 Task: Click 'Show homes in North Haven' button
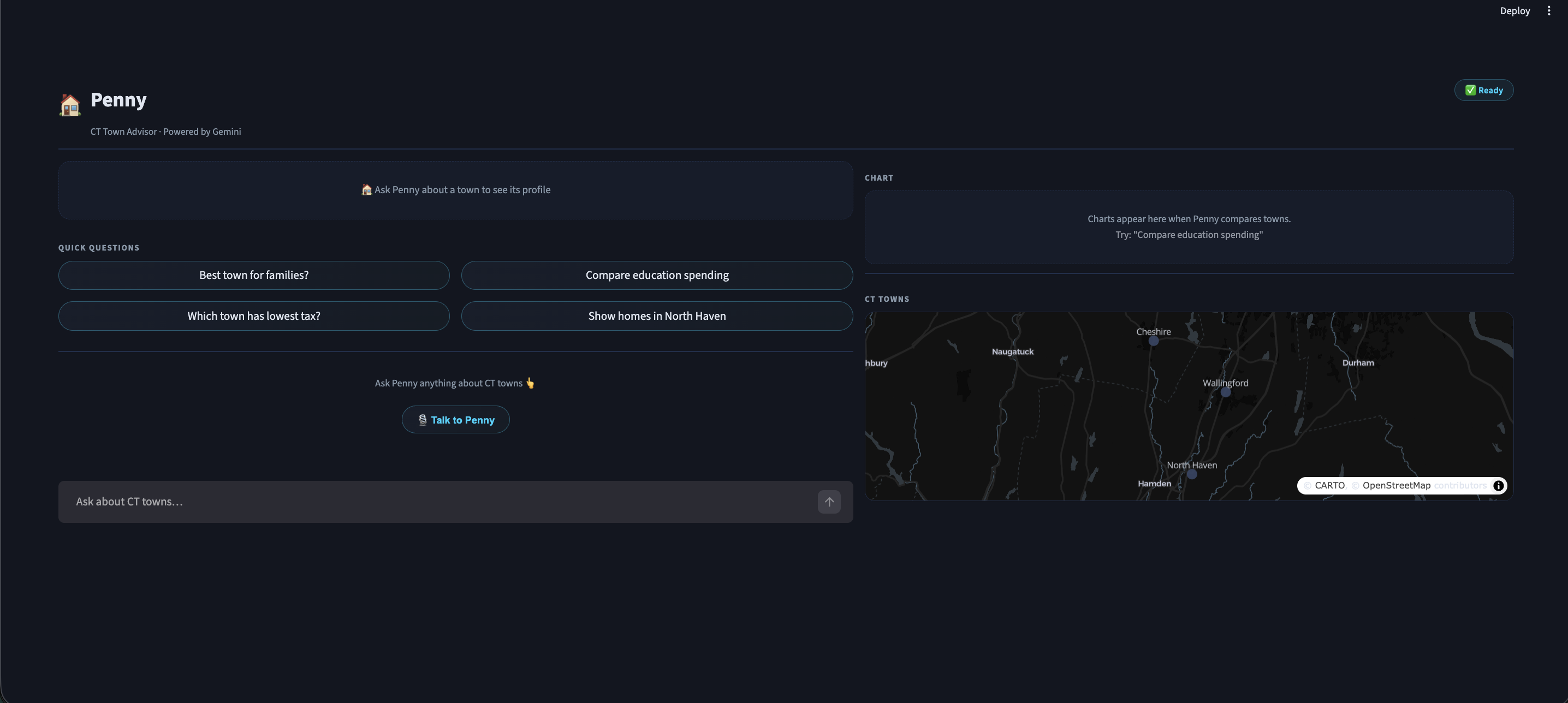point(657,316)
